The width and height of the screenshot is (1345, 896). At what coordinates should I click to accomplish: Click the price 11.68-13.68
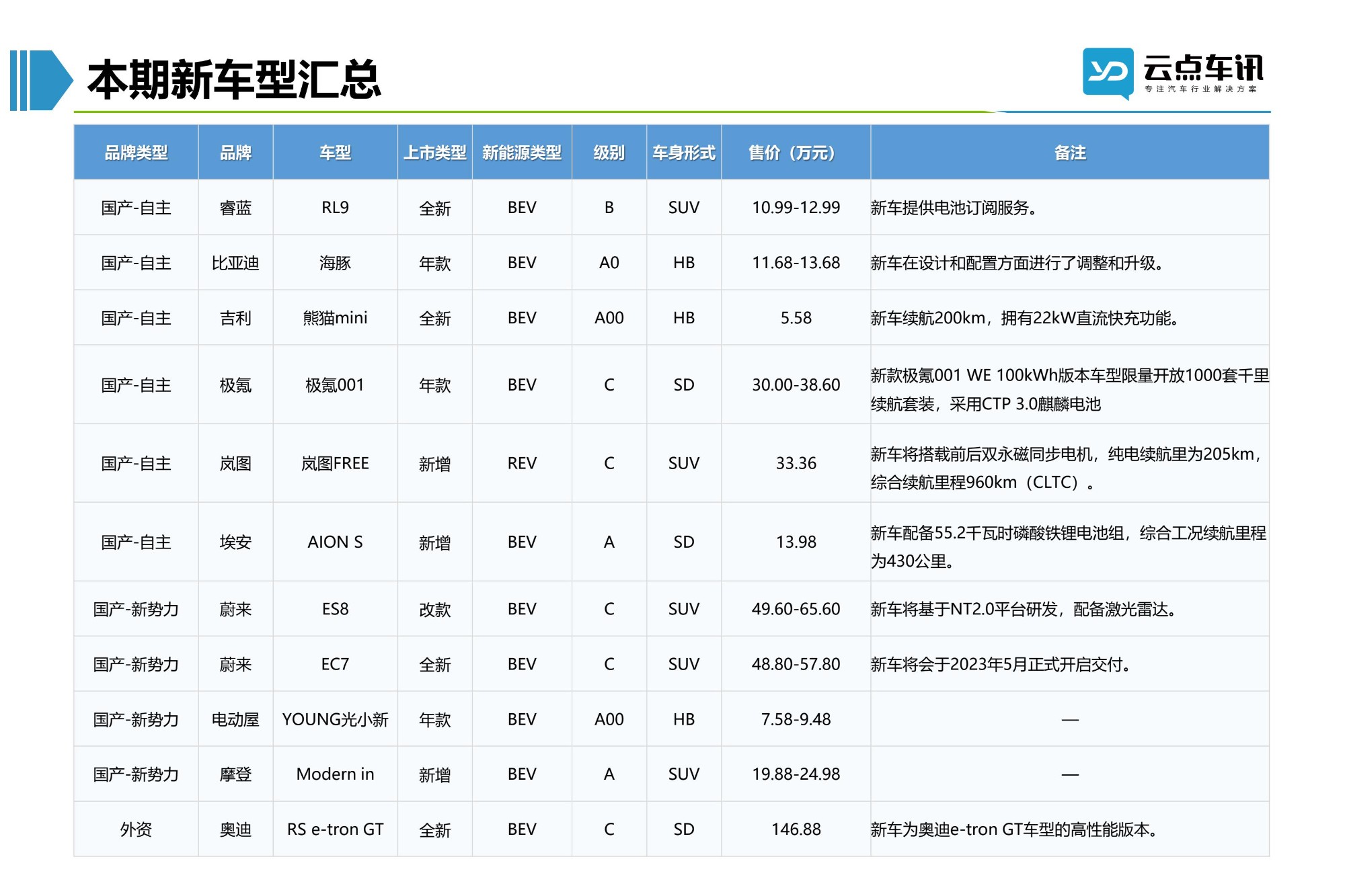(x=796, y=263)
